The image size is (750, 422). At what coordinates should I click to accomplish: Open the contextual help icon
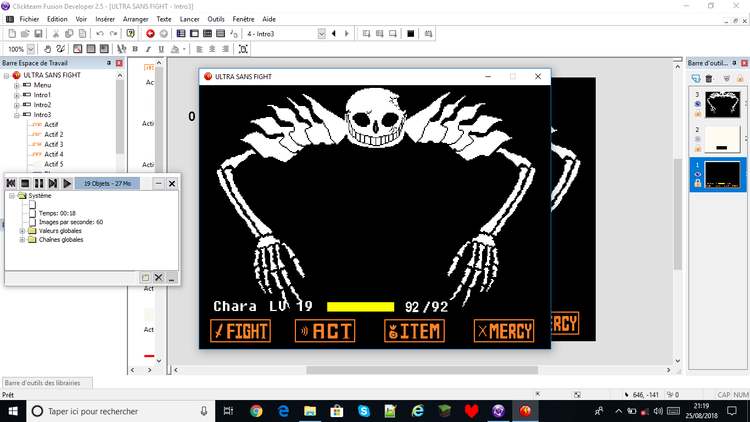pos(130,33)
